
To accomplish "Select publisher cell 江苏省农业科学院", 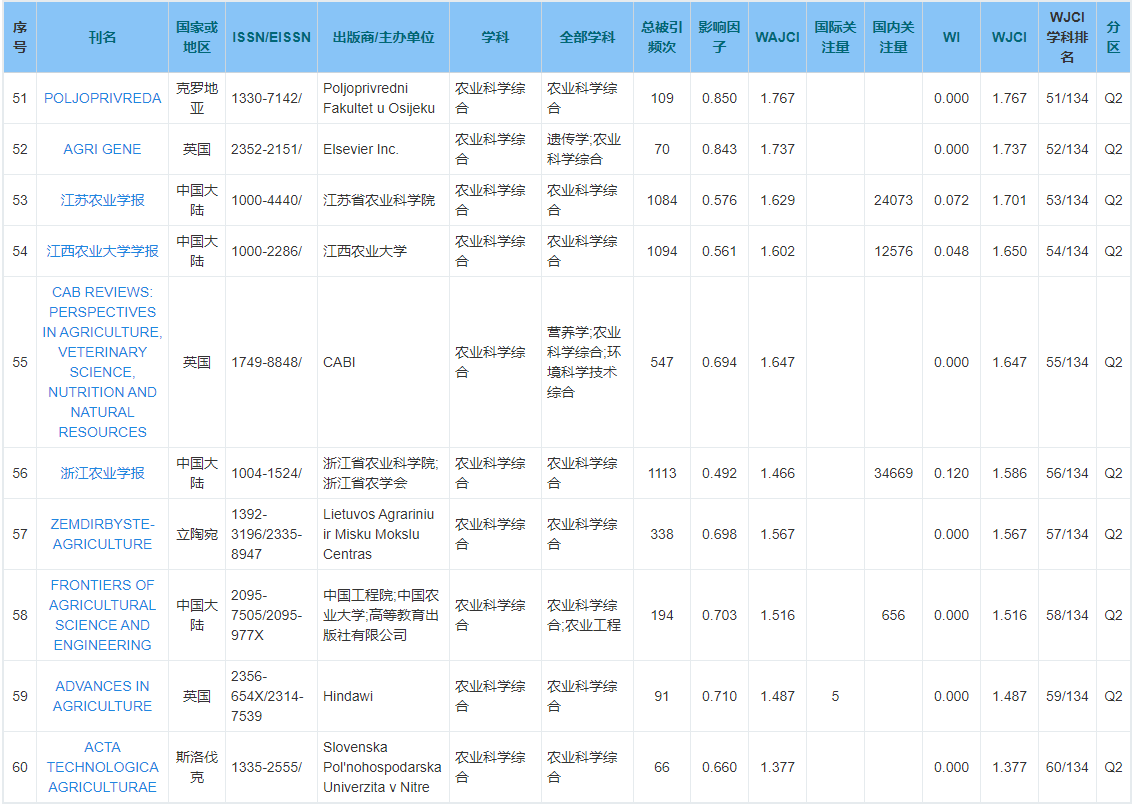I will pos(383,200).
